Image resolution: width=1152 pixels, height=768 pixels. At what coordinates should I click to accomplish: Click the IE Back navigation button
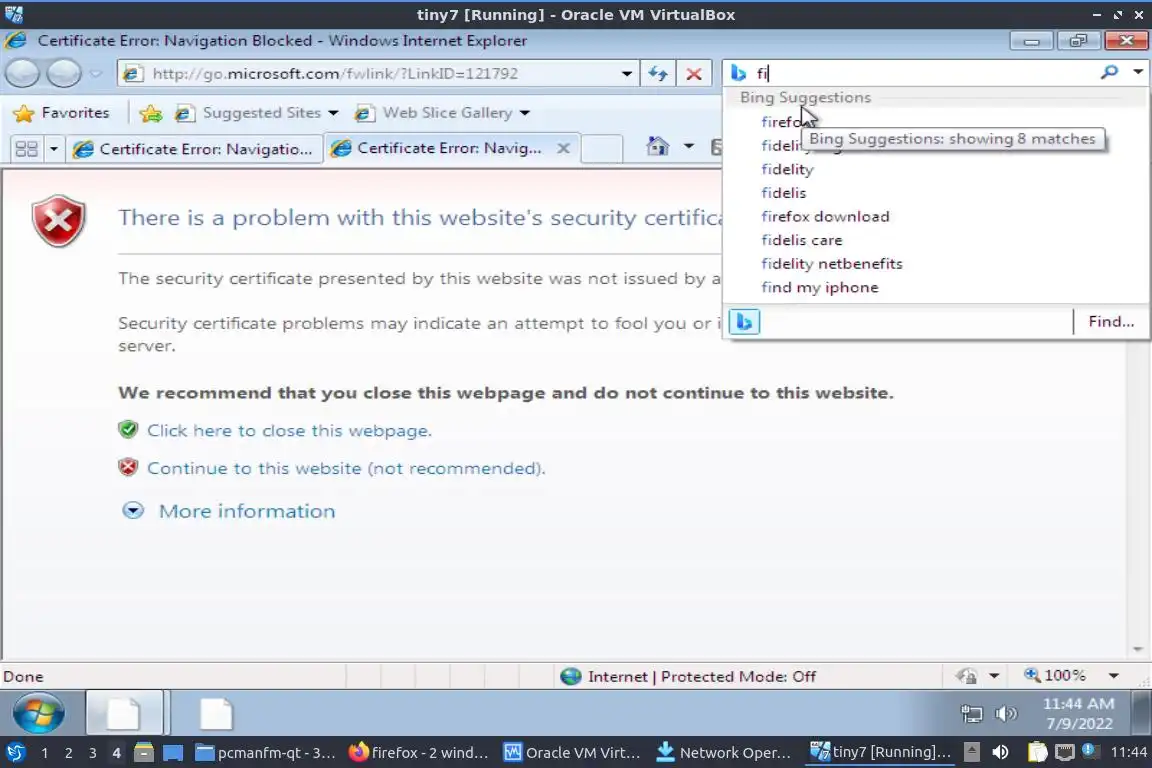point(23,73)
